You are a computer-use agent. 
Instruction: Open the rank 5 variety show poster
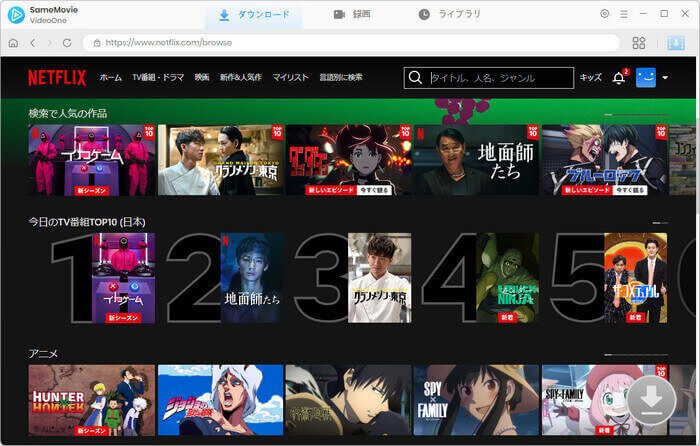pos(636,278)
